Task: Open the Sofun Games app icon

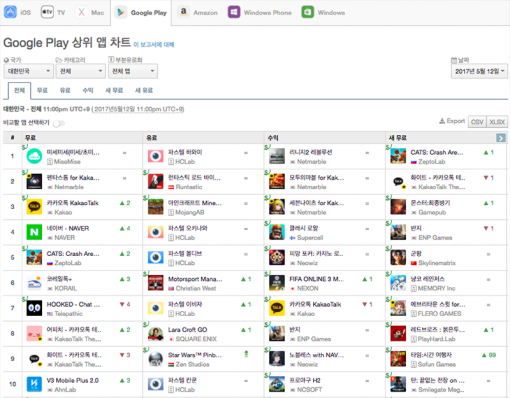Action: click(398, 359)
